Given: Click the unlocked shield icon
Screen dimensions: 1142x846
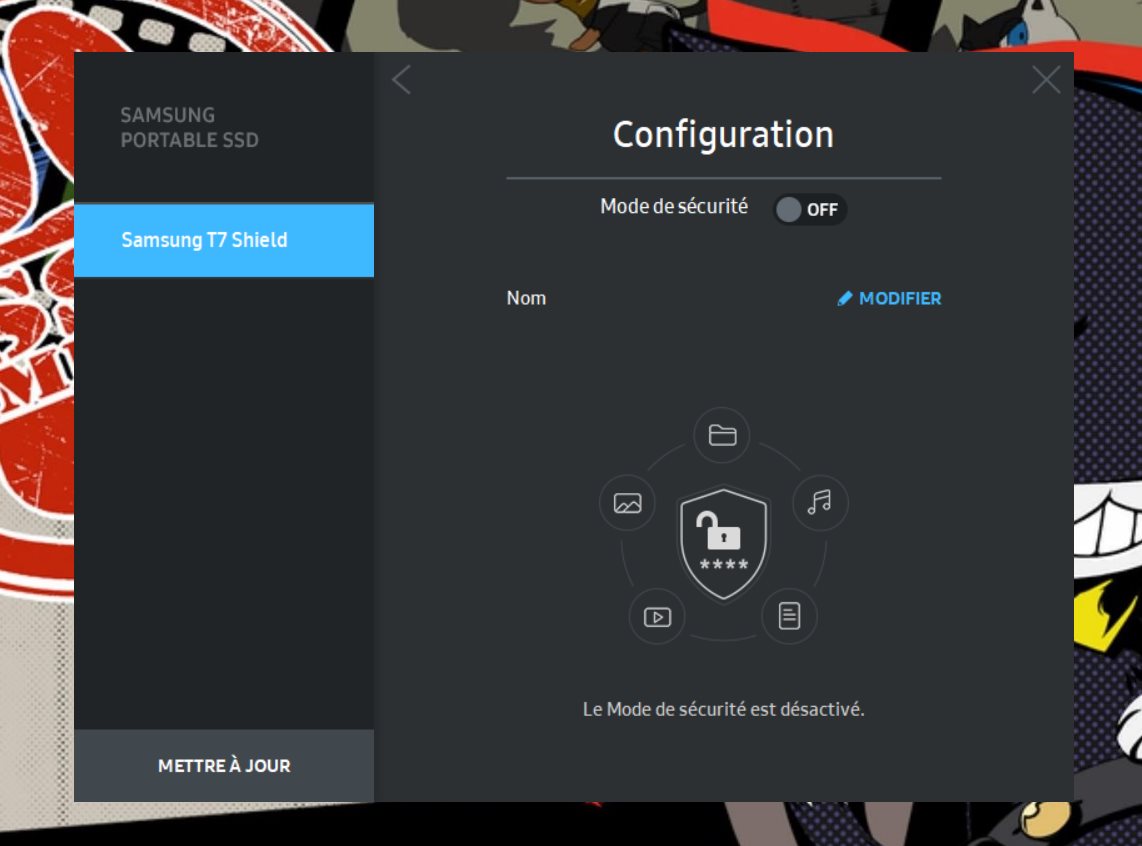Looking at the screenshot, I should pos(723,544).
